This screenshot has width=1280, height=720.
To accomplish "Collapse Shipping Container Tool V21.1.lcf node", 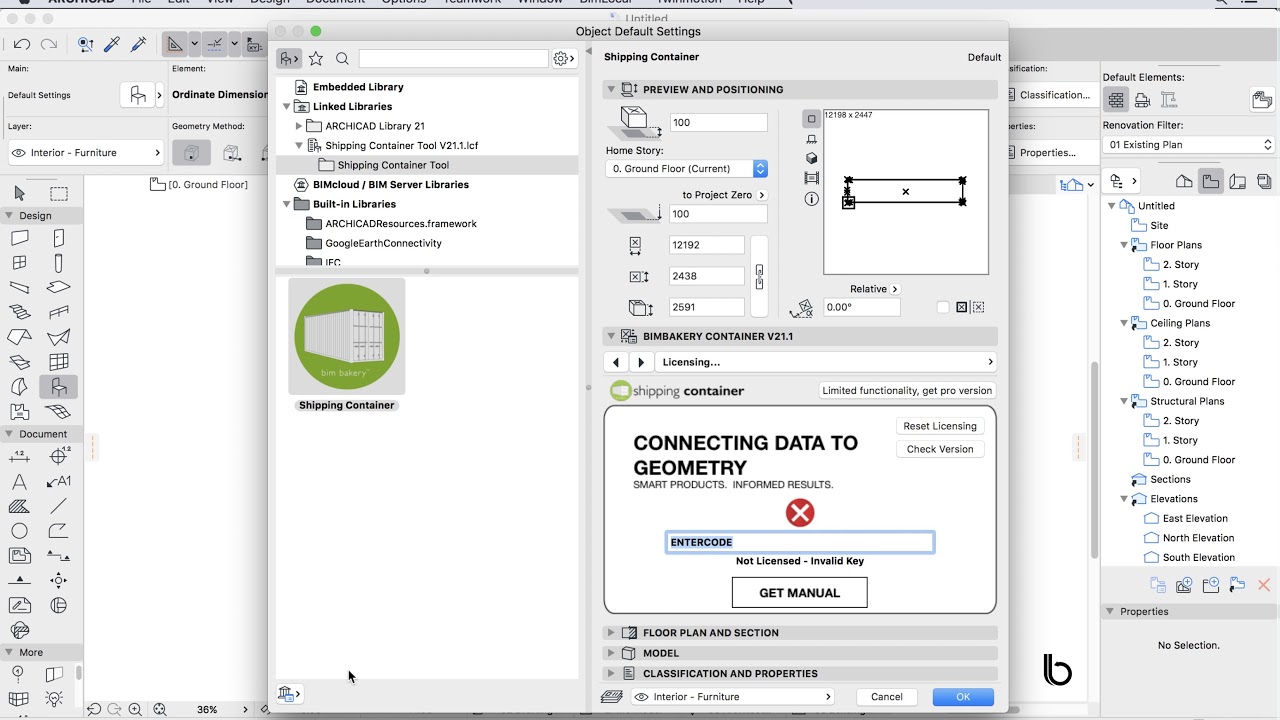I will point(299,145).
